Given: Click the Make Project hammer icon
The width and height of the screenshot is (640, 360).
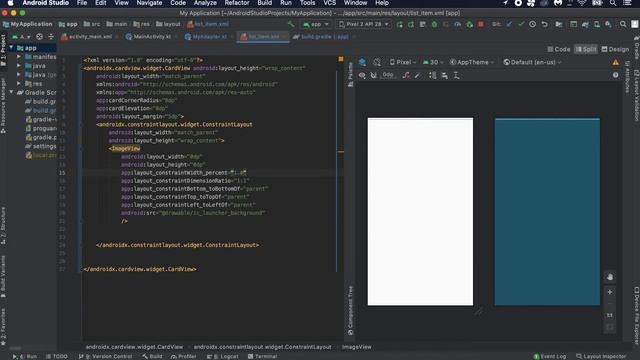Looking at the screenshot, I should click(291, 24).
